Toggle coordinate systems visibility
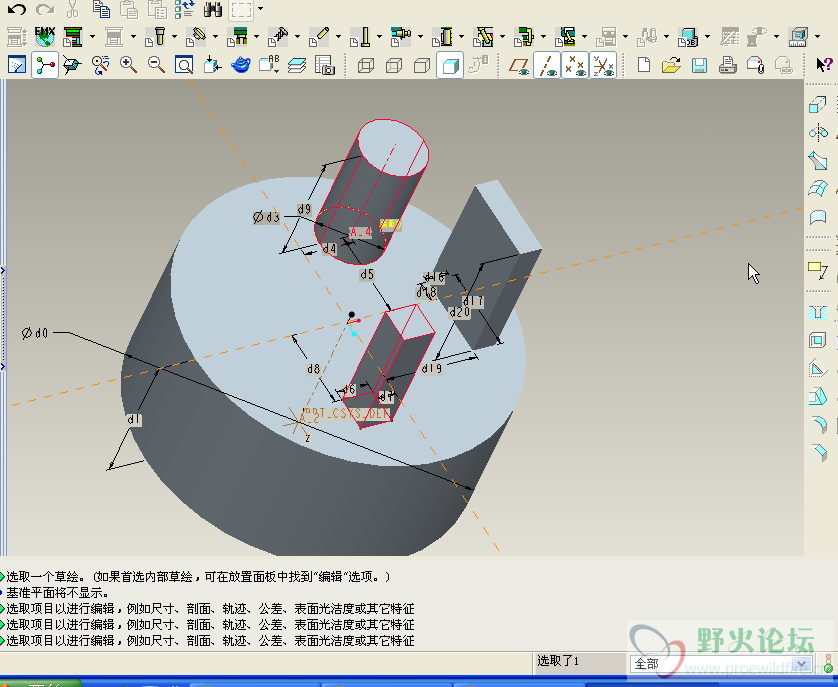The width and height of the screenshot is (838, 687). (603, 65)
